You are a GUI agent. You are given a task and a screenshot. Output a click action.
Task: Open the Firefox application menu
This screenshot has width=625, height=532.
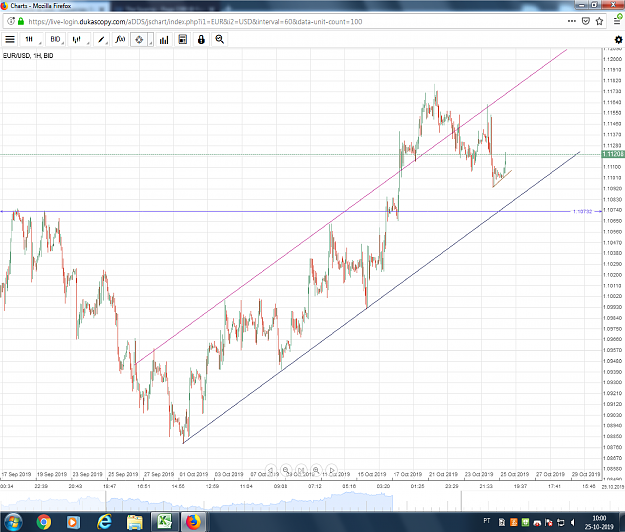[x=617, y=21]
